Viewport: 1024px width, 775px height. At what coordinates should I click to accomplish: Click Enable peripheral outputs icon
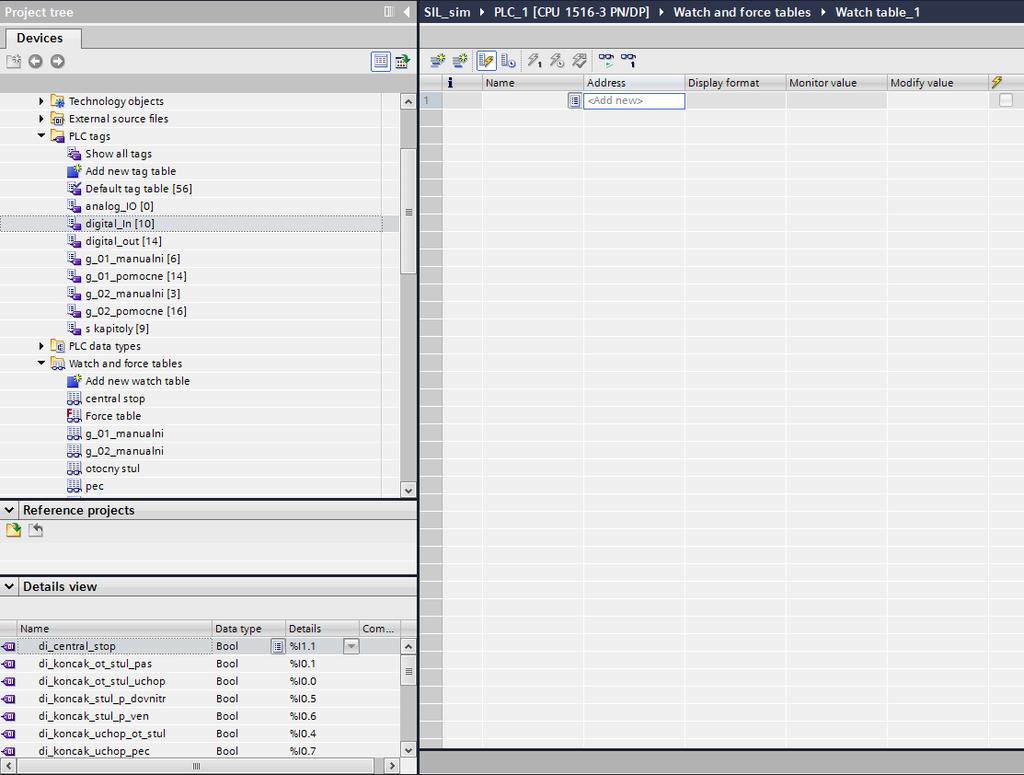click(579, 61)
